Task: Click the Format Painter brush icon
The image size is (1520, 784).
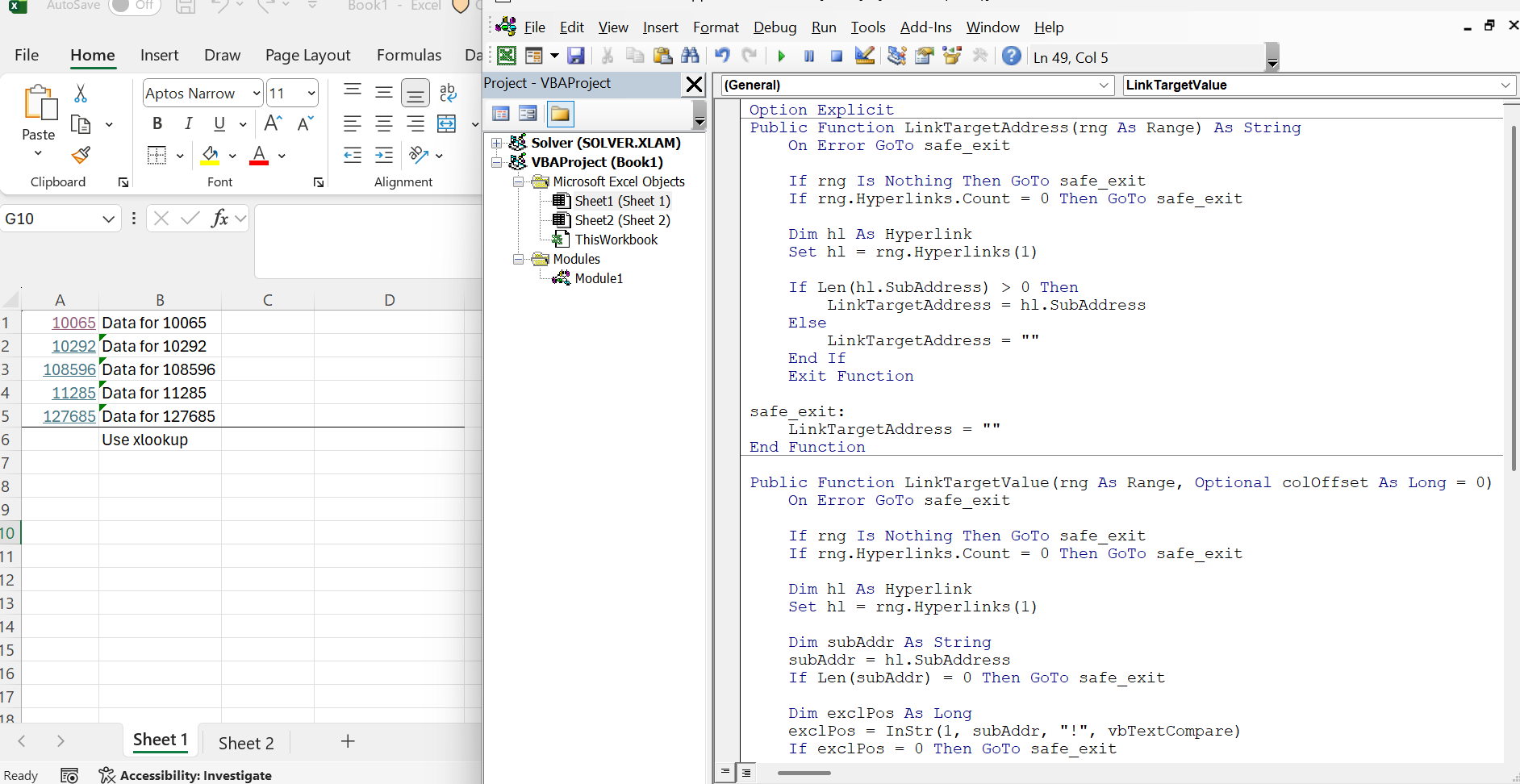Action: pyautogui.click(x=81, y=156)
